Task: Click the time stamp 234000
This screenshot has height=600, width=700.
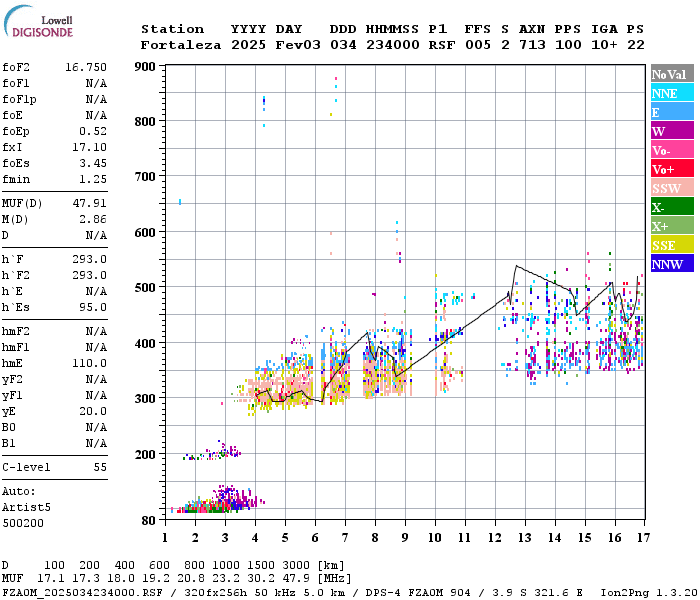Action: tap(393, 45)
